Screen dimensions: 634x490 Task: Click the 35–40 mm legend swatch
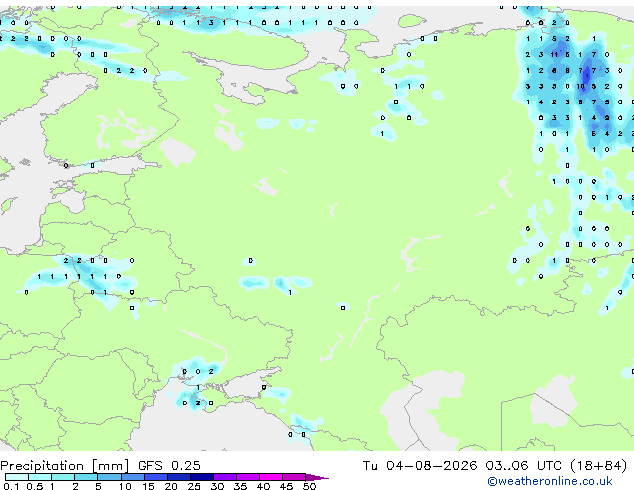(247, 477)
